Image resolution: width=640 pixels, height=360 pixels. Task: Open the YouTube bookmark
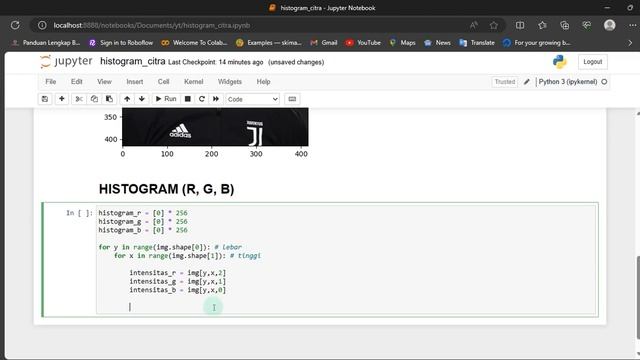click(363, 42)
